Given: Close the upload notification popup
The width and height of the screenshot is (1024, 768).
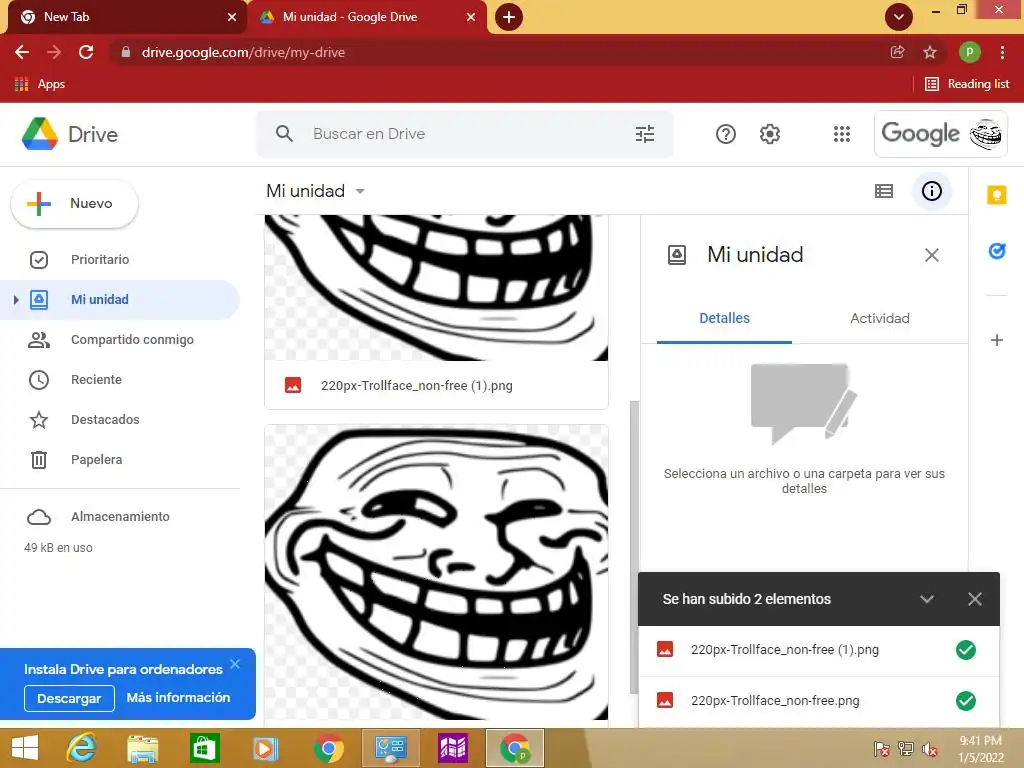Looking at the screenshot, I should click(975, 599).
